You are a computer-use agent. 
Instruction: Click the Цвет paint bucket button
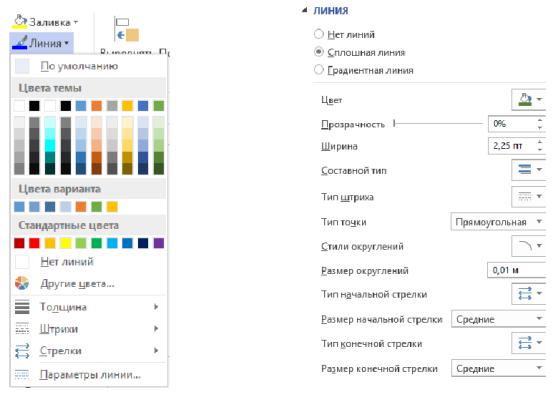point(528,100)
